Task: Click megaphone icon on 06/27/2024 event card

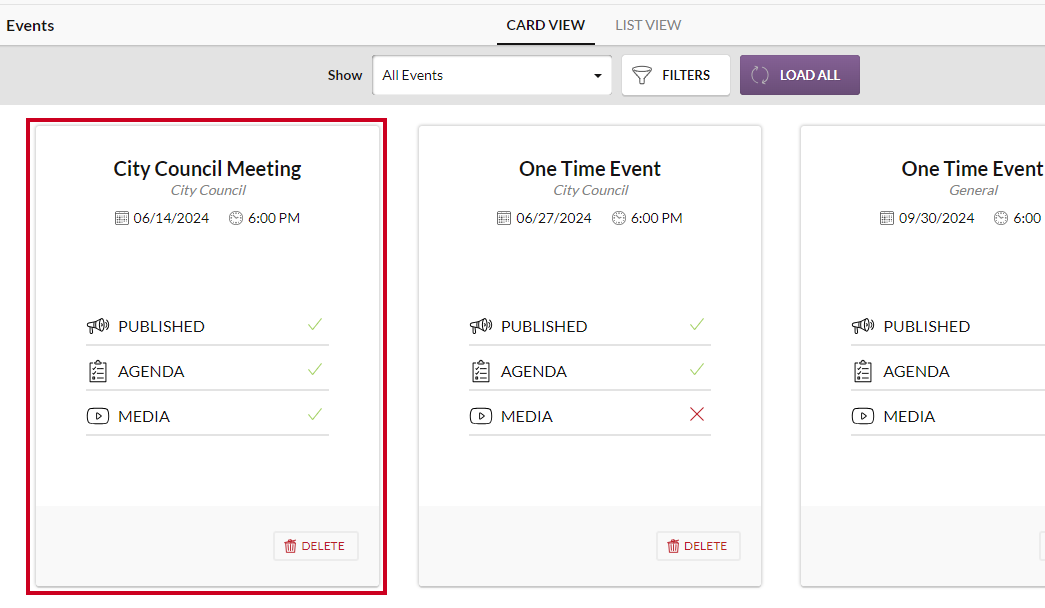Action: (481, 326)
